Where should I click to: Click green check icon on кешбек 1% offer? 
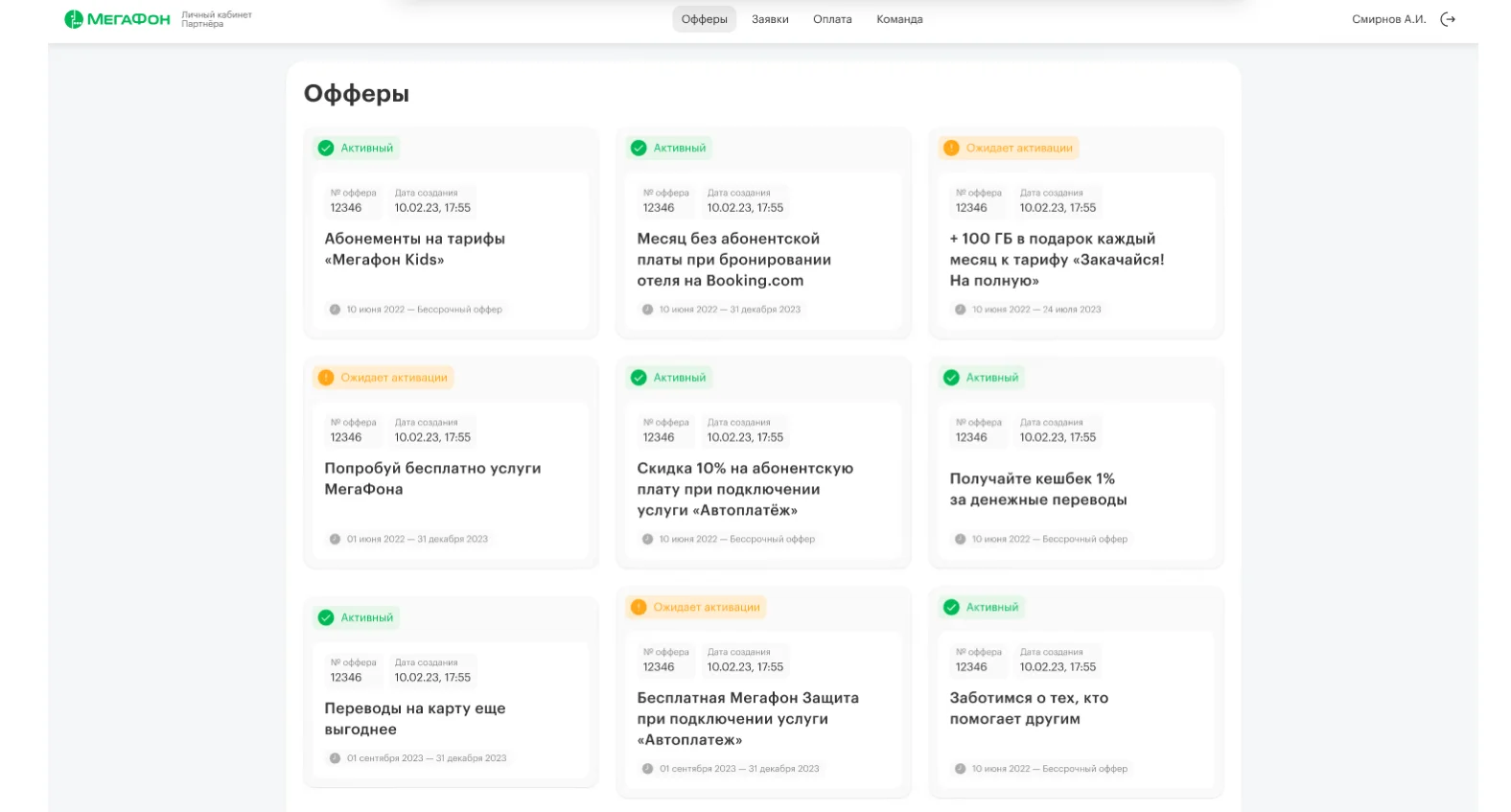coord(951,378)
